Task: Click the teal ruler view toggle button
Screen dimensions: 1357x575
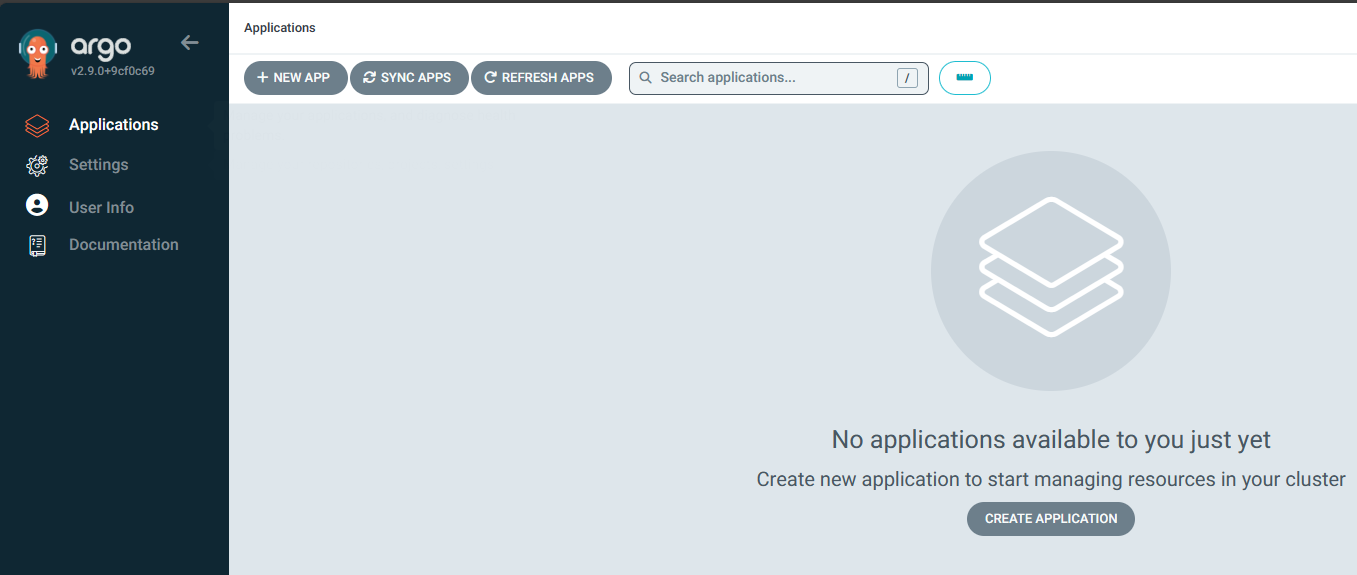Action: click(965, 78)
